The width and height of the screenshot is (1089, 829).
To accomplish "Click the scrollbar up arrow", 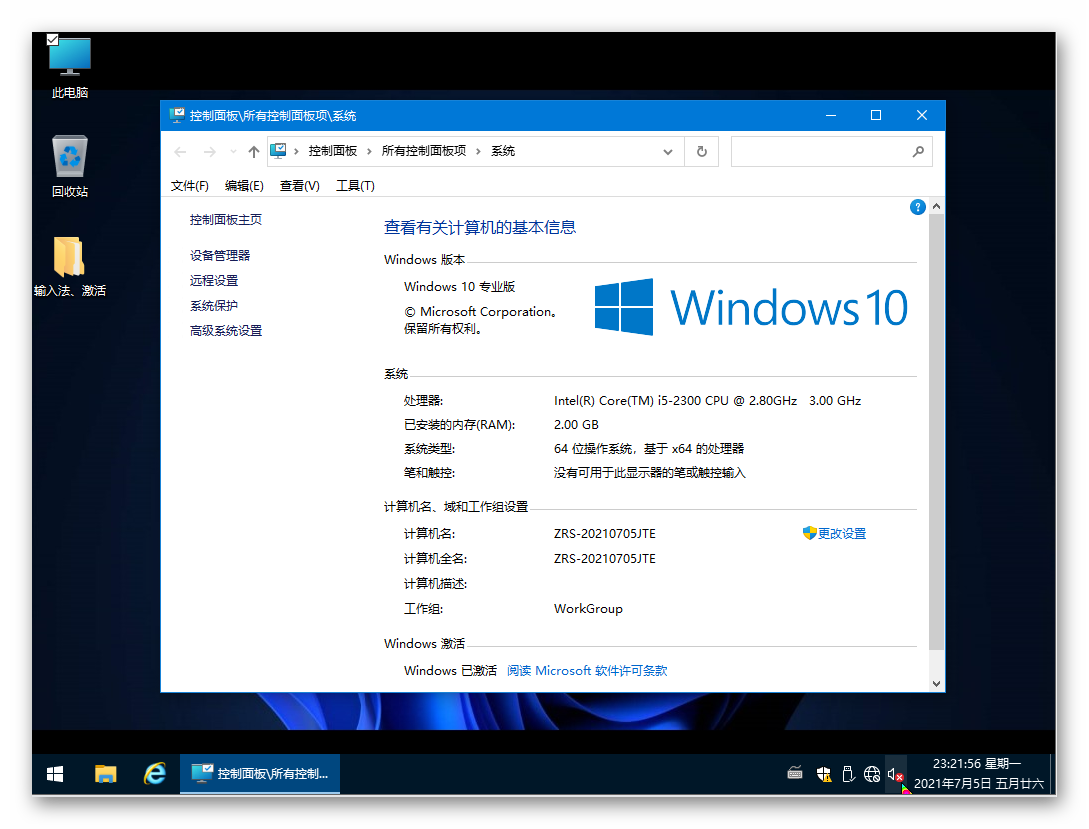I will 936,206.
